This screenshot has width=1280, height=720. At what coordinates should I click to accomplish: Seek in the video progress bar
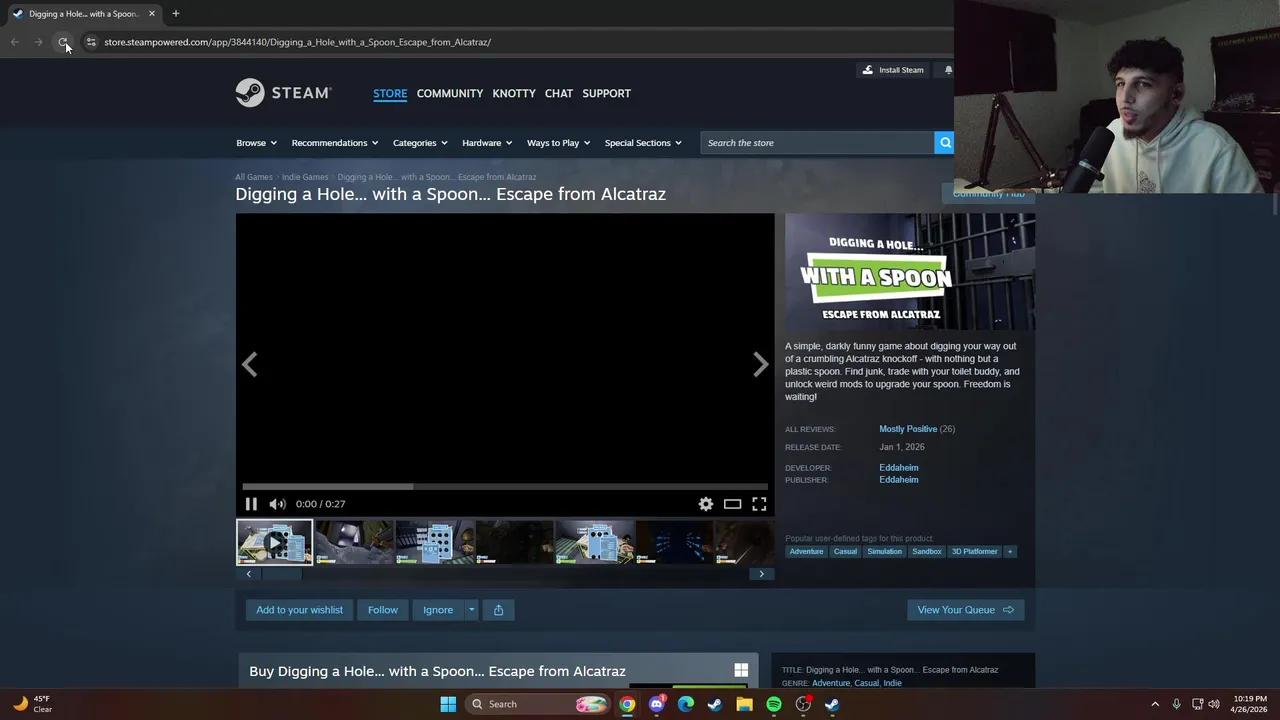click(x=505, y=487)
